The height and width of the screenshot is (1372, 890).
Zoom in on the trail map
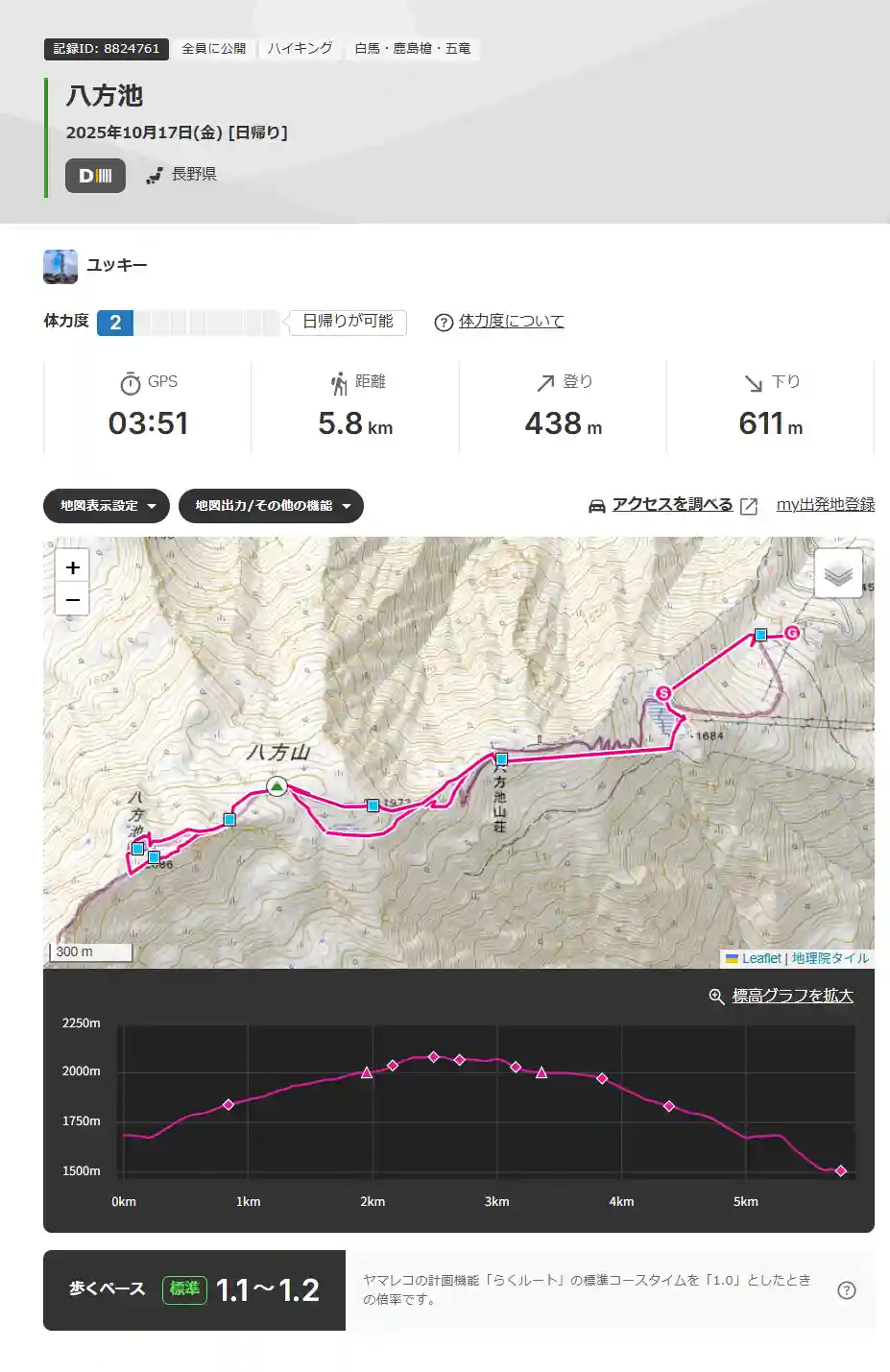click(x=72, y=567)
